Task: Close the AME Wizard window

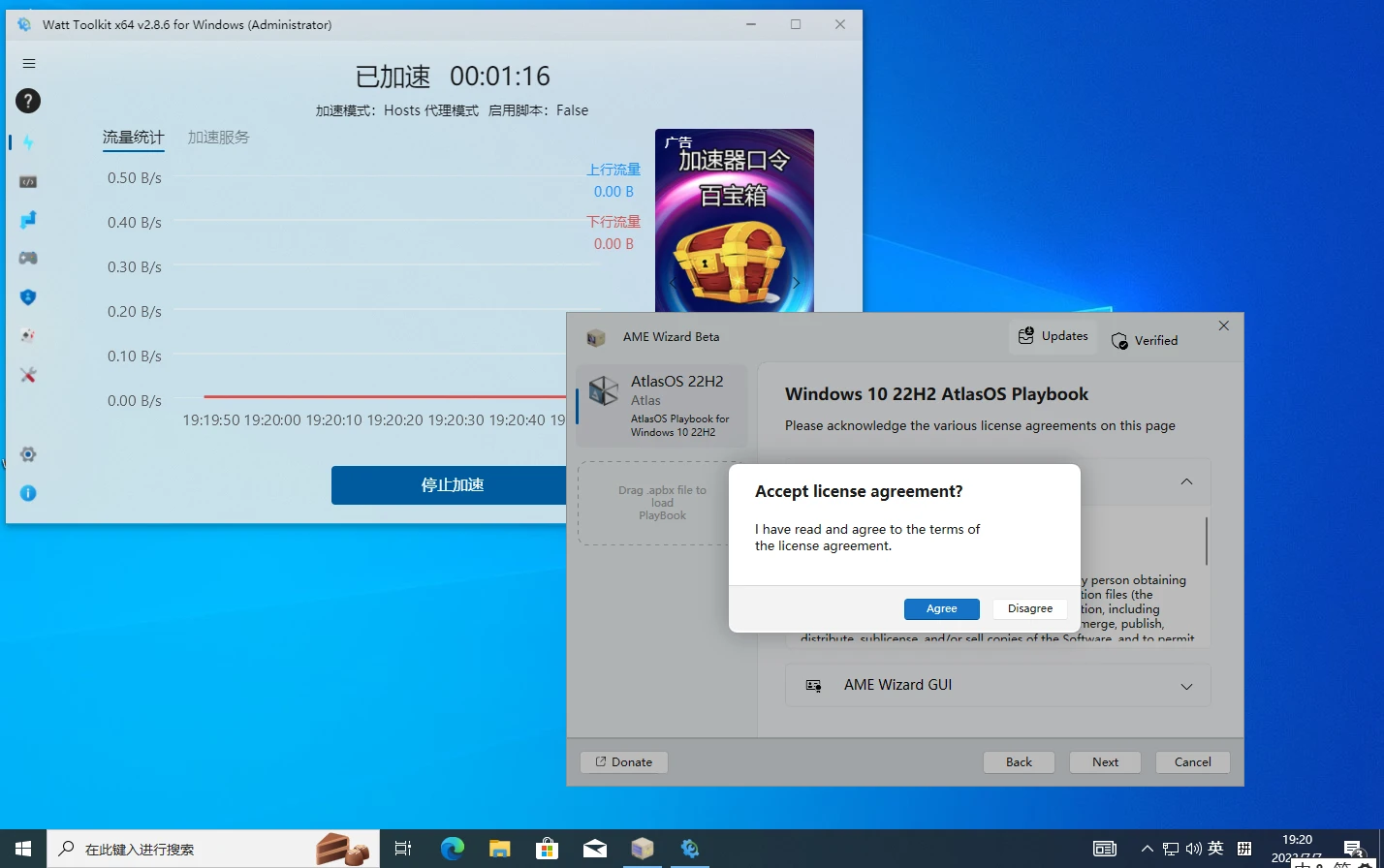Action: [x=1223, y=326]
